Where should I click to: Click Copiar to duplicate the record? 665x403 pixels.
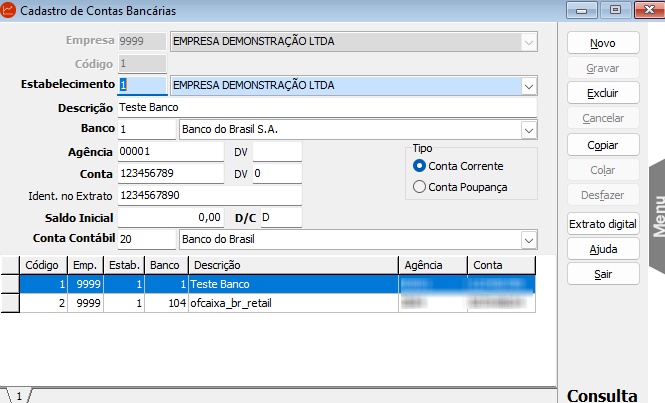602,143
